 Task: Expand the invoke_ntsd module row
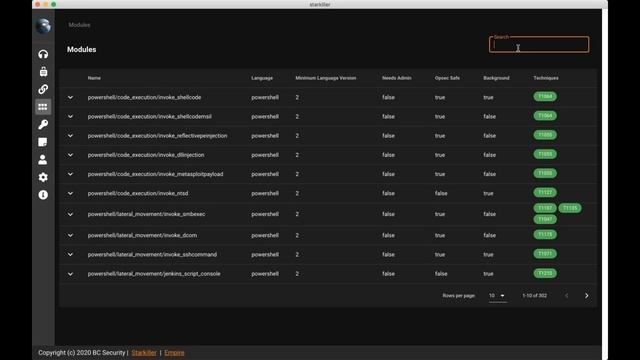click(x=70, y=193)
